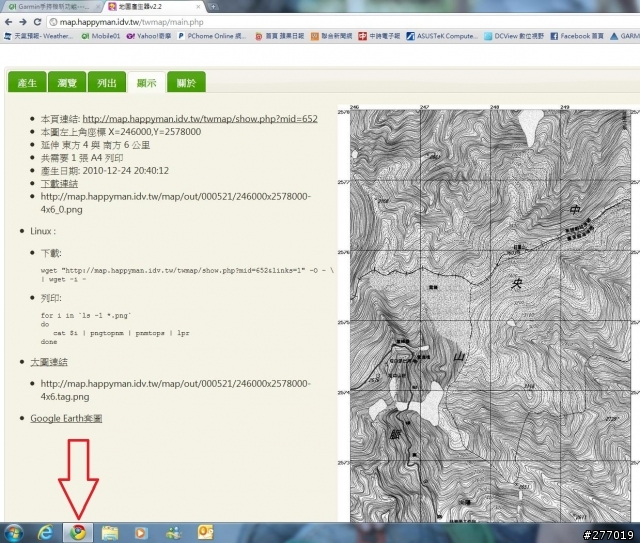Open the 天氣預報 Weather bookmark
Viewport: 640px width, 543px height.
[x=38, y=36]
